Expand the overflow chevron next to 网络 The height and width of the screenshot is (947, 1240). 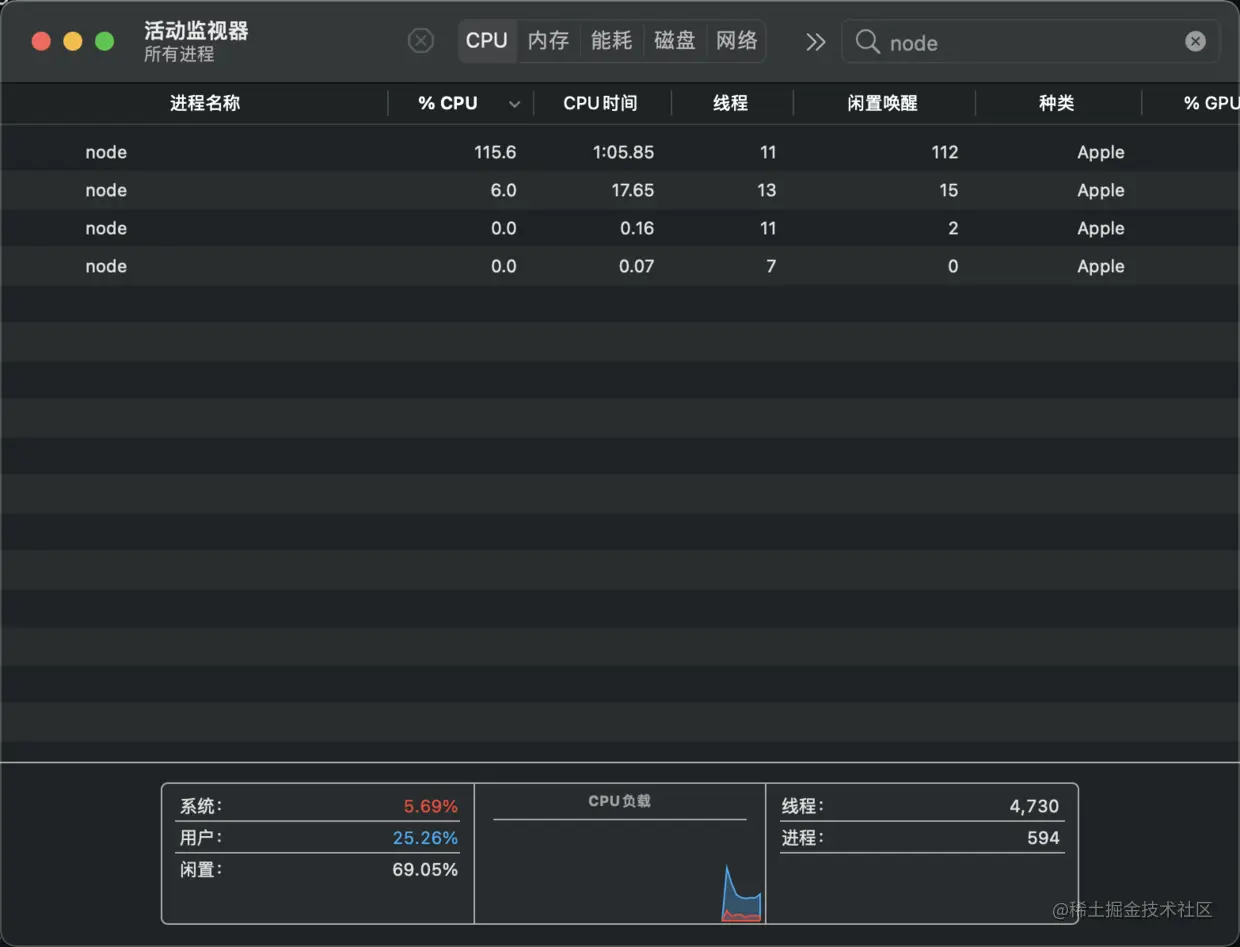(815, 41)
